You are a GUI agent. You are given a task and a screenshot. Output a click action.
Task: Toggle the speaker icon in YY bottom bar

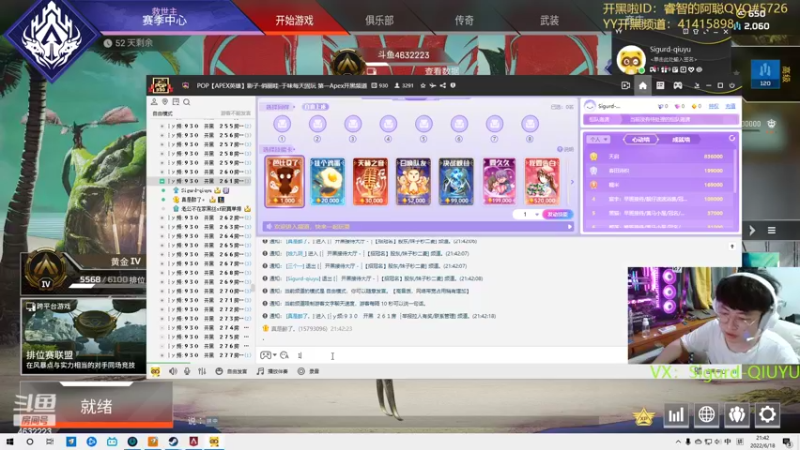173,371
